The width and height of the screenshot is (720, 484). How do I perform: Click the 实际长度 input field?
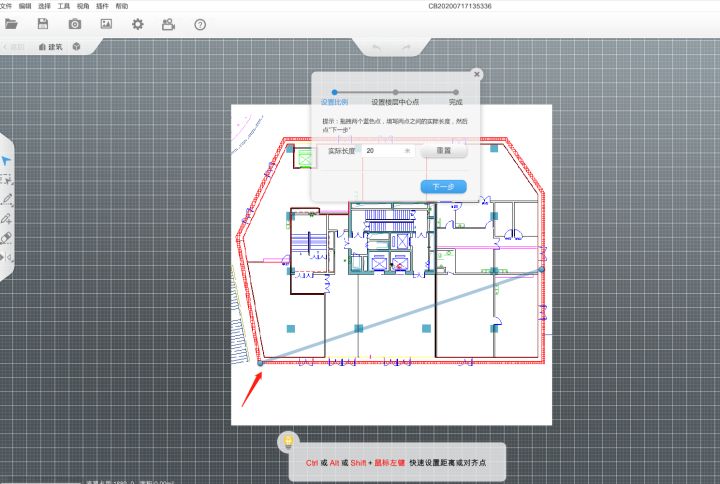tap(388, 151)
